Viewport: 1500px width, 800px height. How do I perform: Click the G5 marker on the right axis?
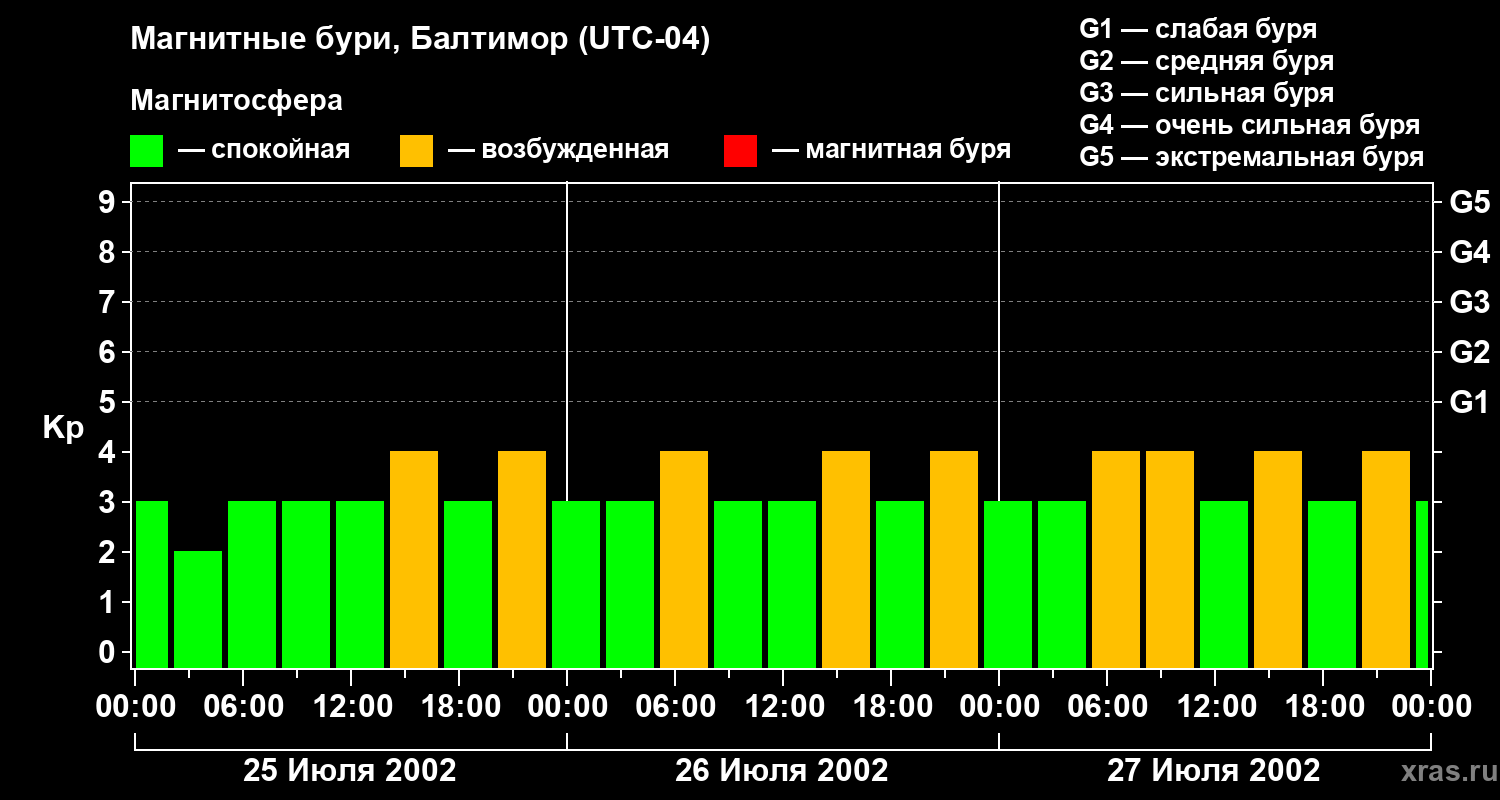[1469, 202]
